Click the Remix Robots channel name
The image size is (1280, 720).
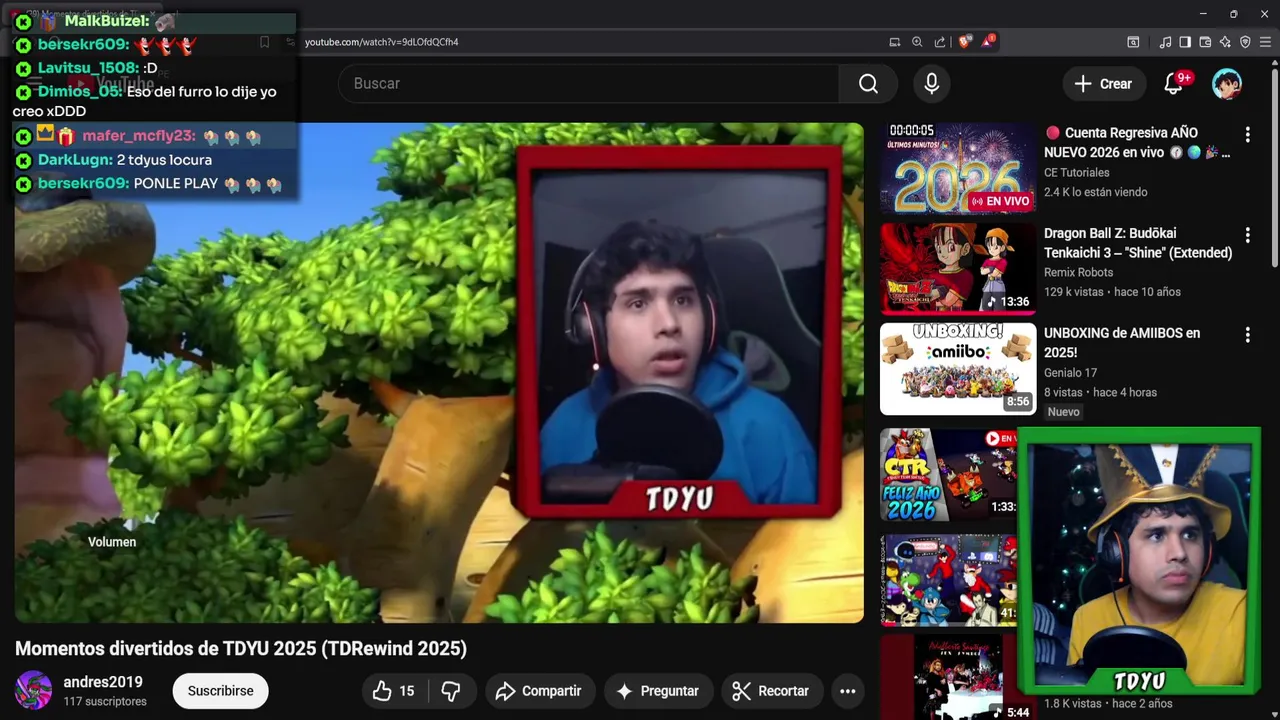[x=1078, y=272]
